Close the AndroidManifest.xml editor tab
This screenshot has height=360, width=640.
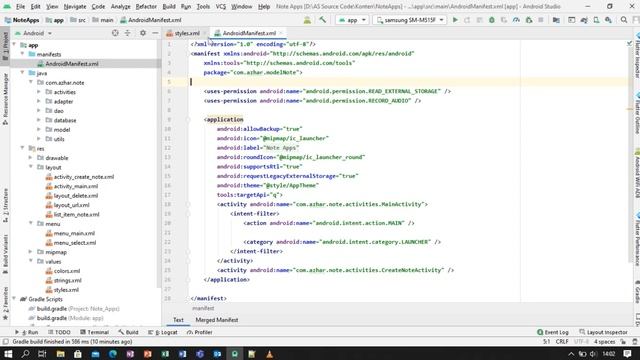(281, 33)
